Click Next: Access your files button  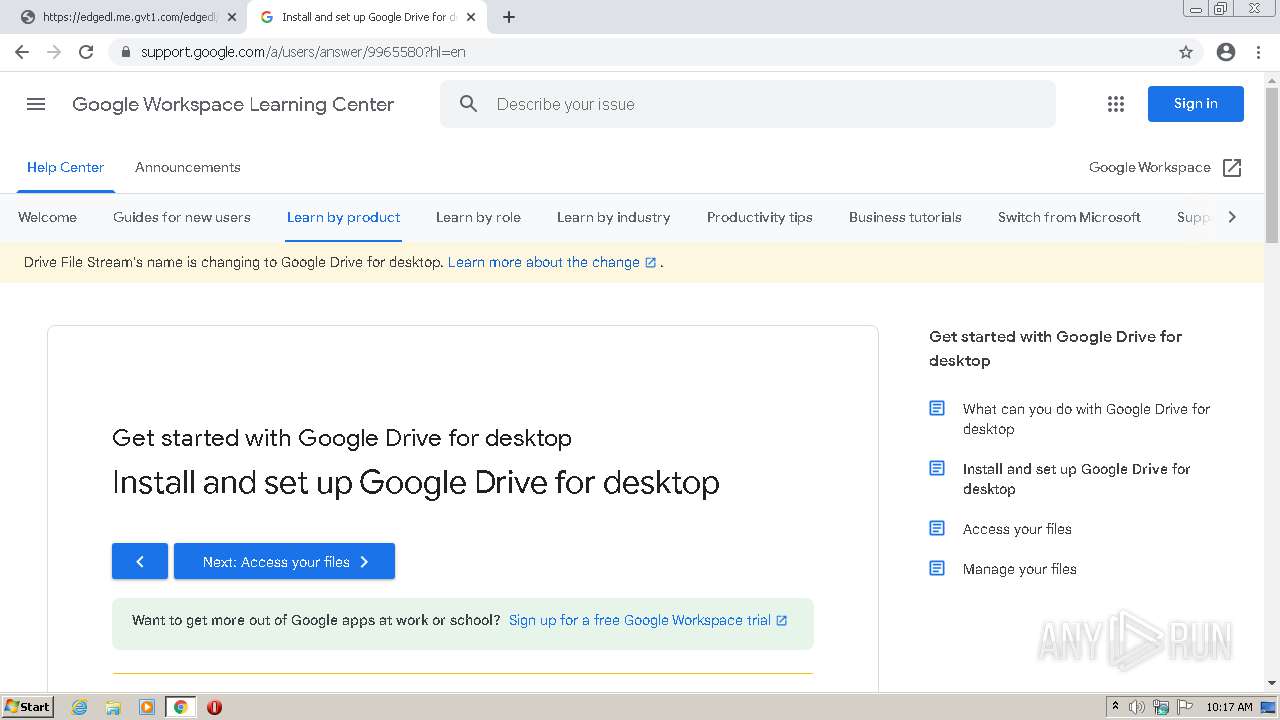284,561
